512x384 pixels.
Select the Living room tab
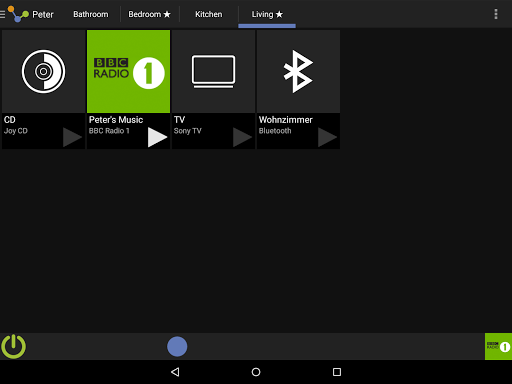click(267, 14)
